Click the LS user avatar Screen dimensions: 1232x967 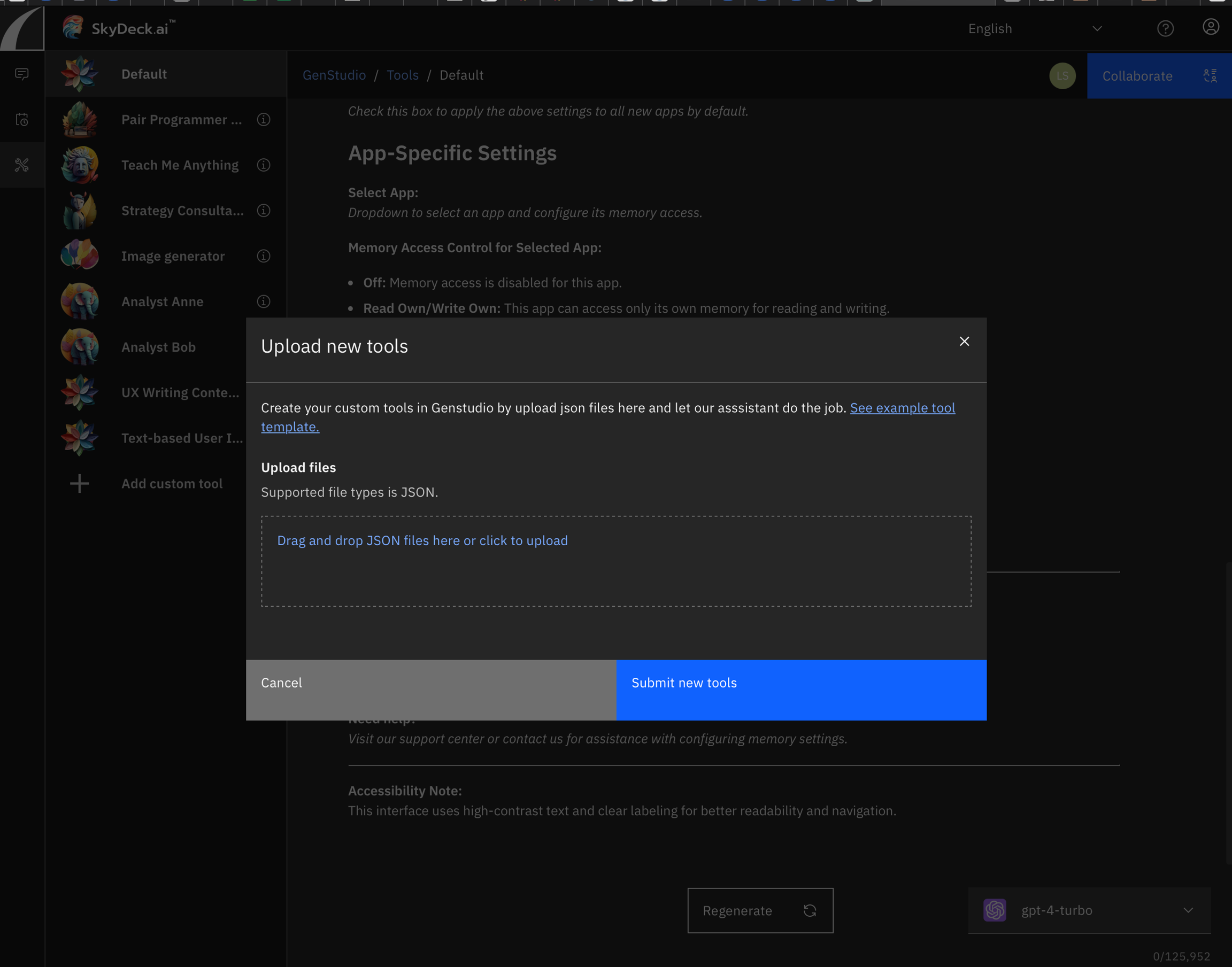tap(1062, 76)
